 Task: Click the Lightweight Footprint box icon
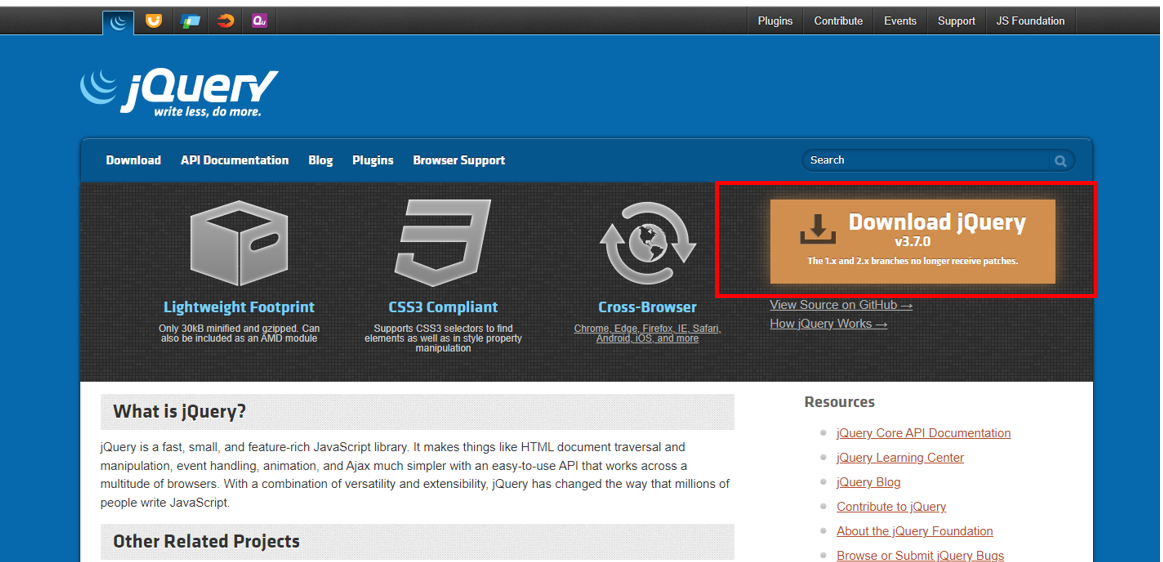coord(239,242)
